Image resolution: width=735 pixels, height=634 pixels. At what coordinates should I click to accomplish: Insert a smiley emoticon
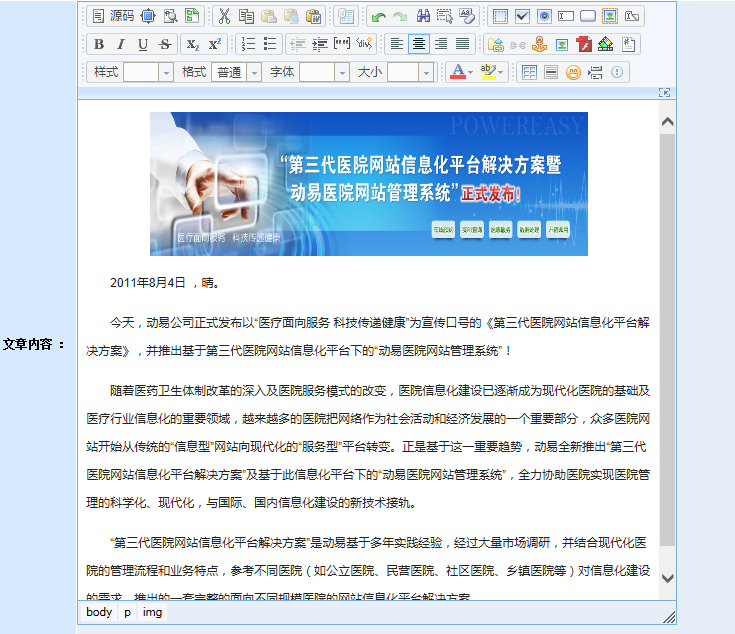point(573,72)
